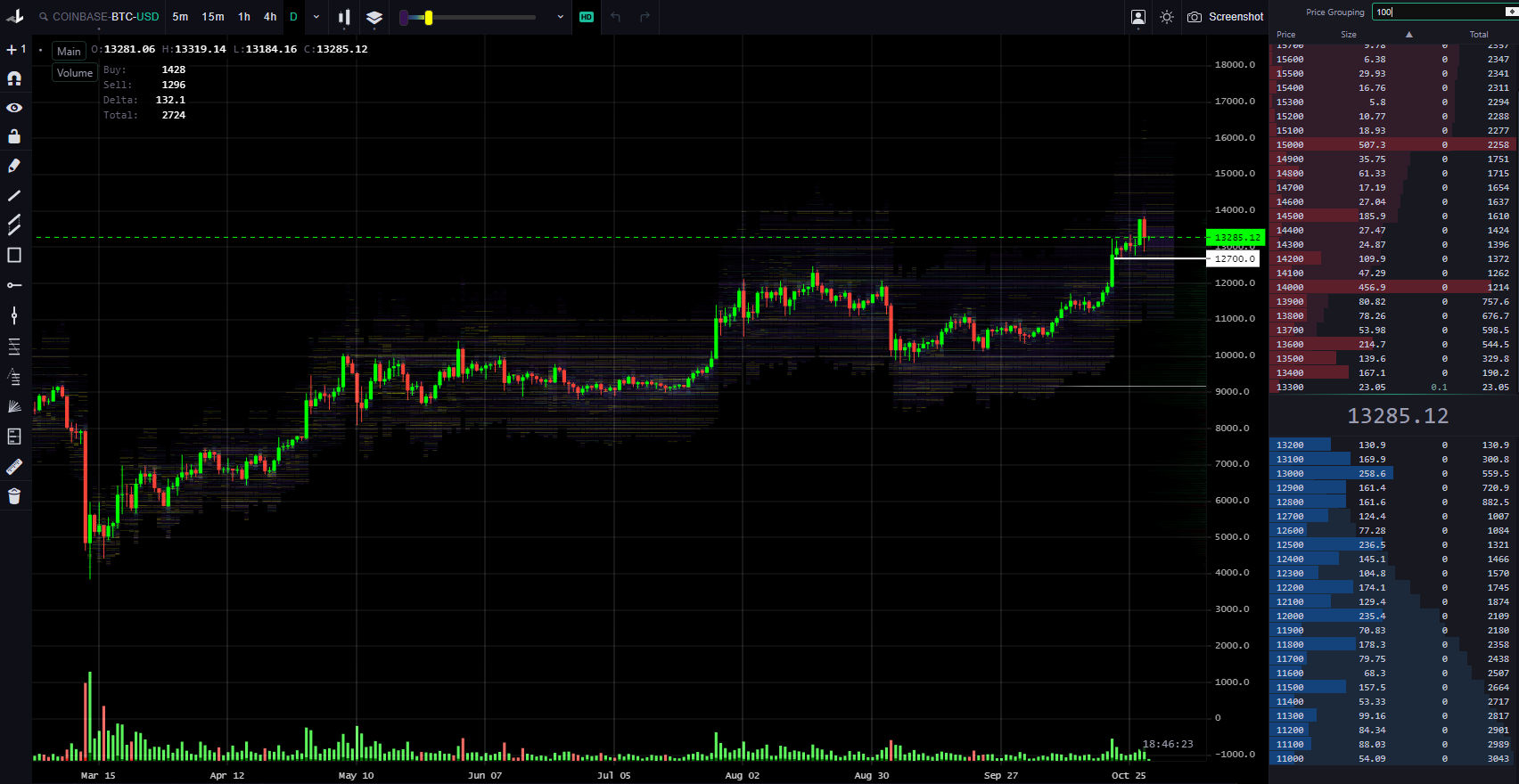This screenshot has height=784, width=1519.
Task: Select the trend line tool
Action: [14, 195]
